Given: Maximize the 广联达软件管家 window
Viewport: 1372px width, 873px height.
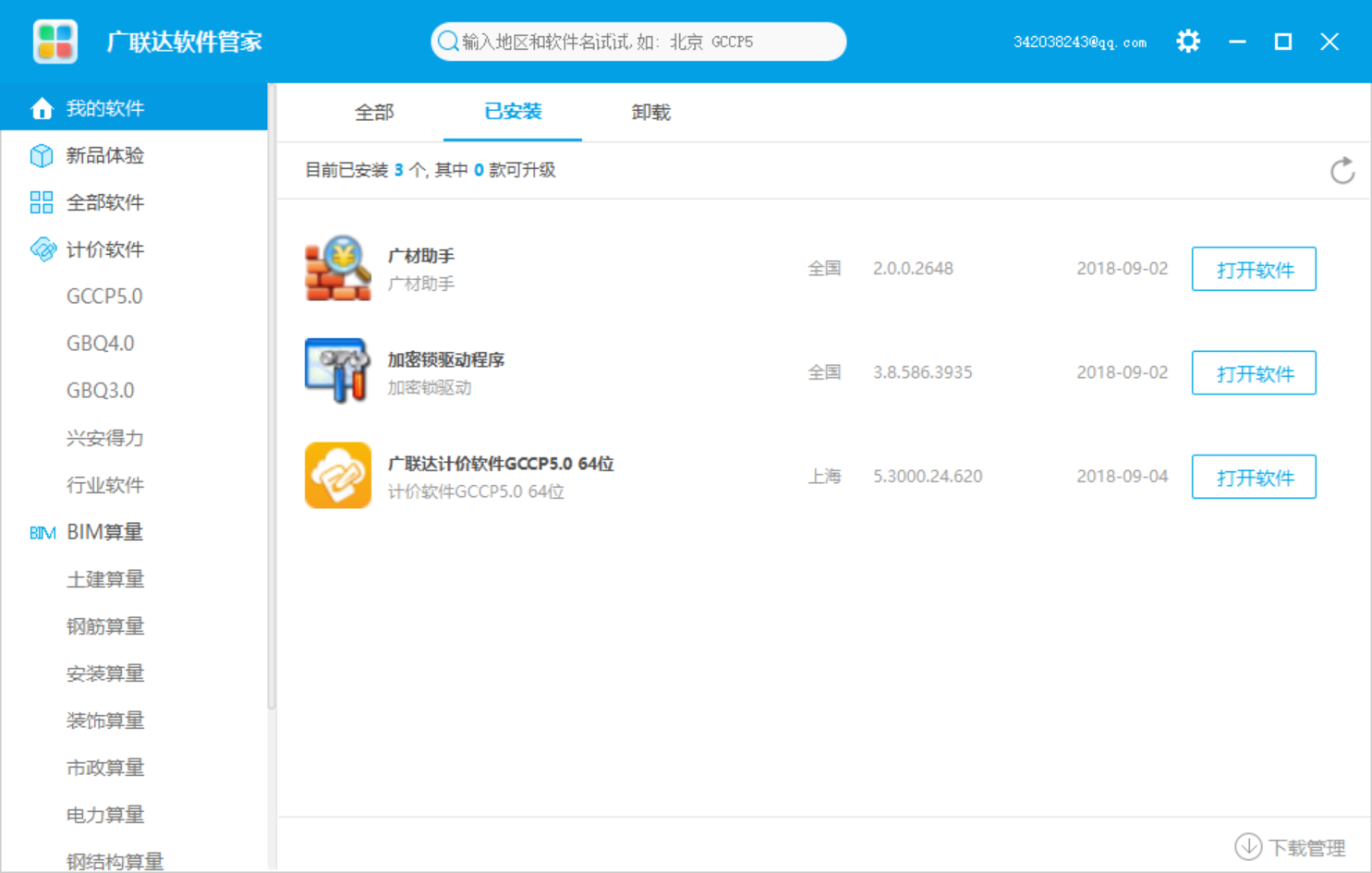Looking at the screenshot, I should 1283,42.
